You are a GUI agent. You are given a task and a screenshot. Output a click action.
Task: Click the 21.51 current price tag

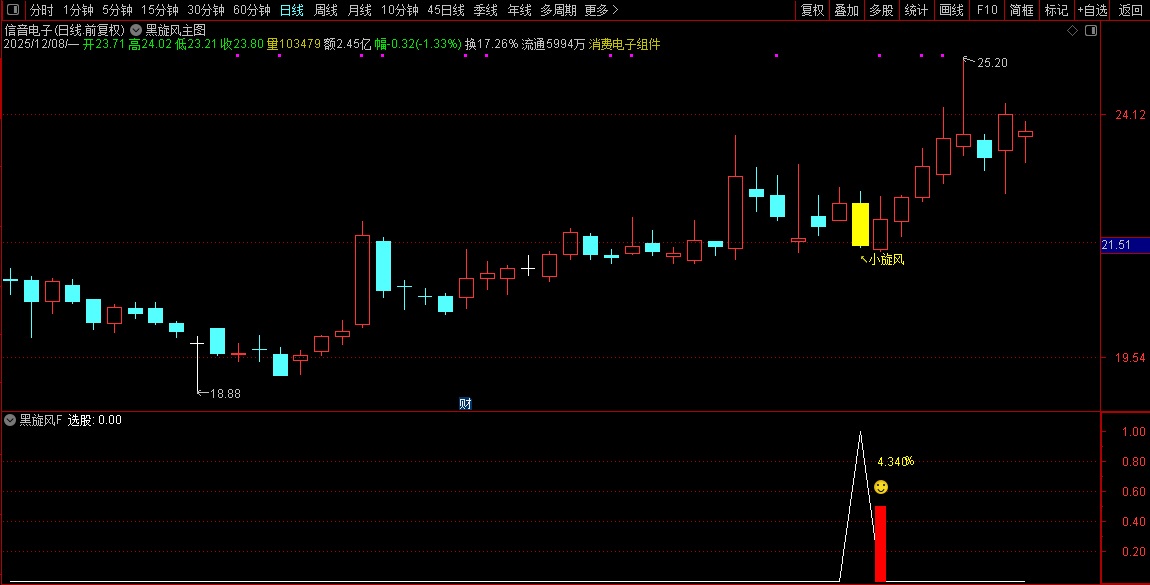[x=1125, y=245]
